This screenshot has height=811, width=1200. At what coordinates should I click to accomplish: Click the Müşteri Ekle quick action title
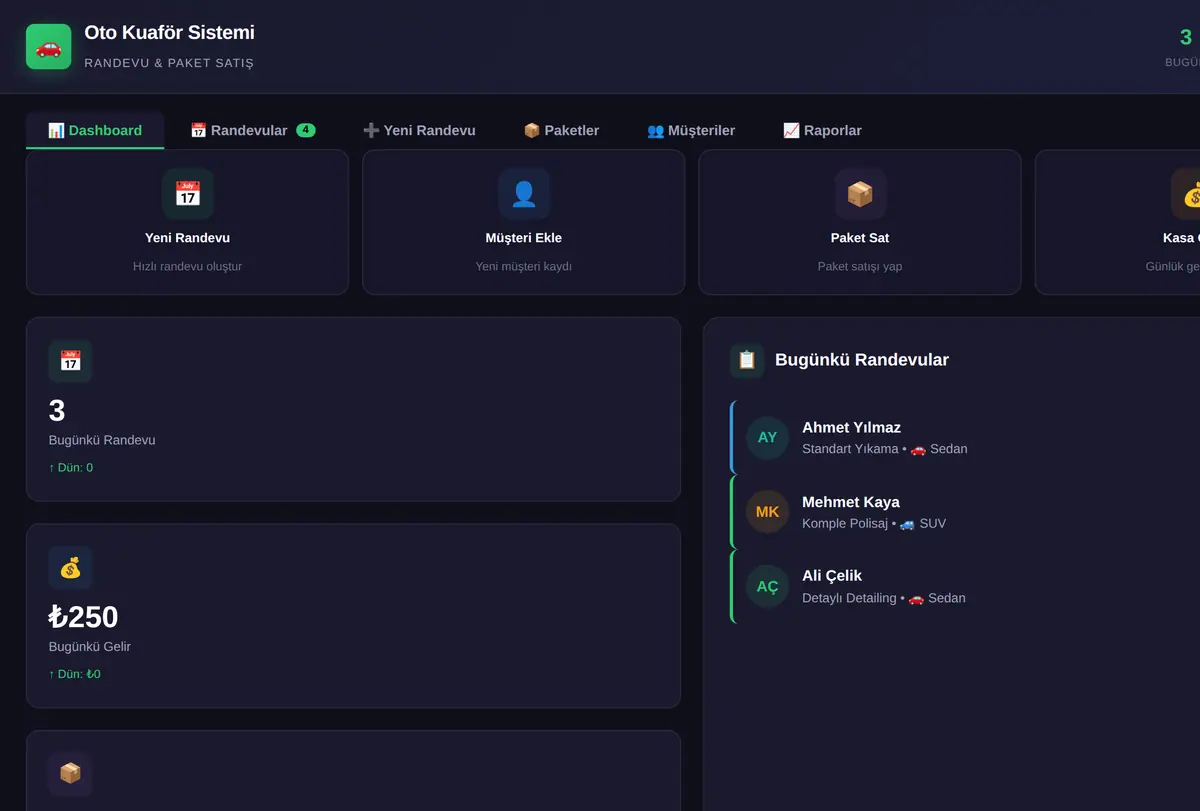tap(524, 238)
